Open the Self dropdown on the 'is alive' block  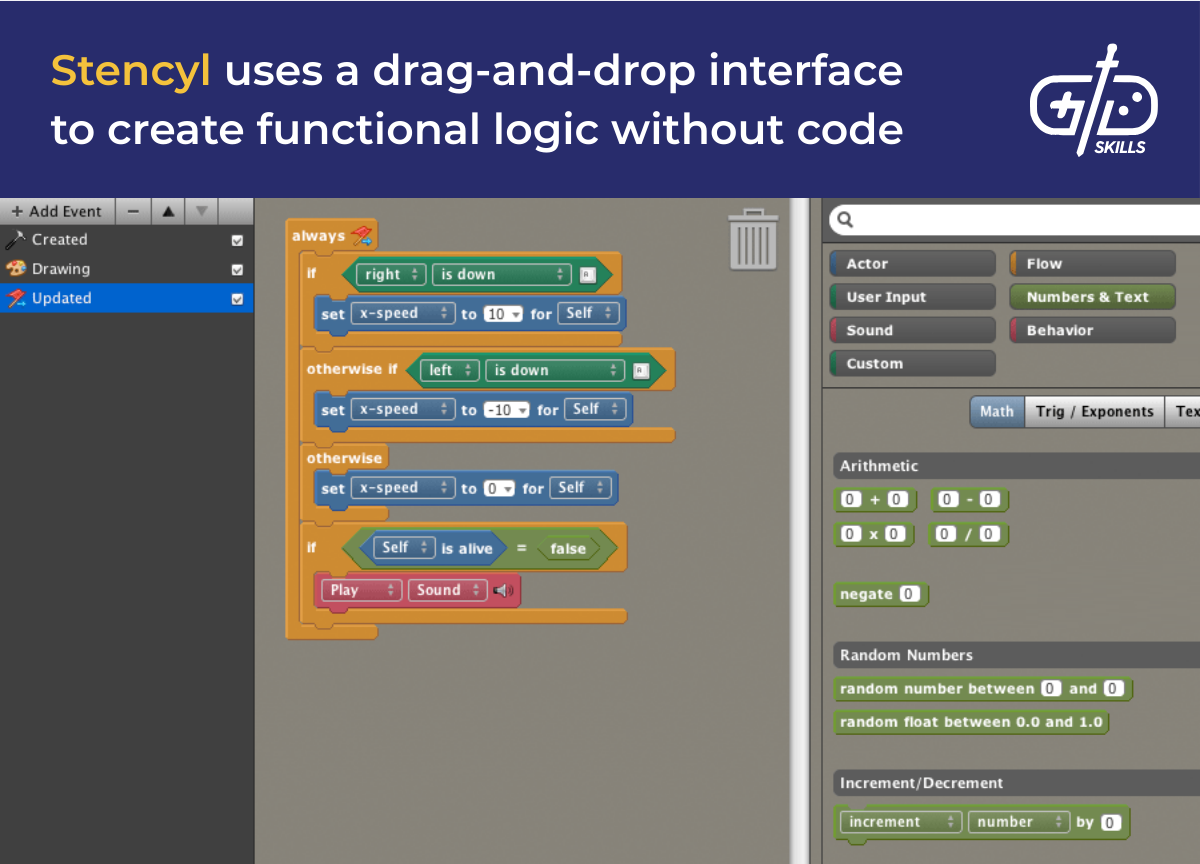tap(421, 547)
